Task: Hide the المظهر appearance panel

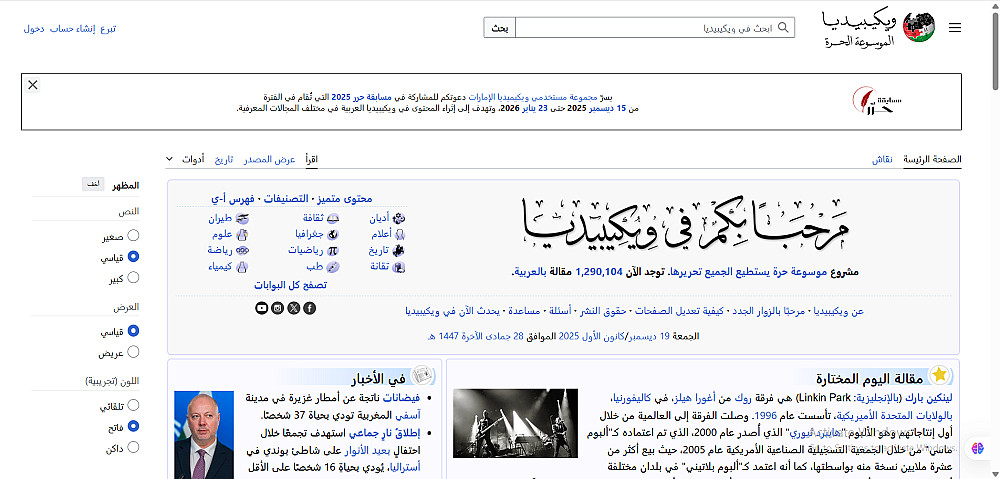Action: [93, 184]
